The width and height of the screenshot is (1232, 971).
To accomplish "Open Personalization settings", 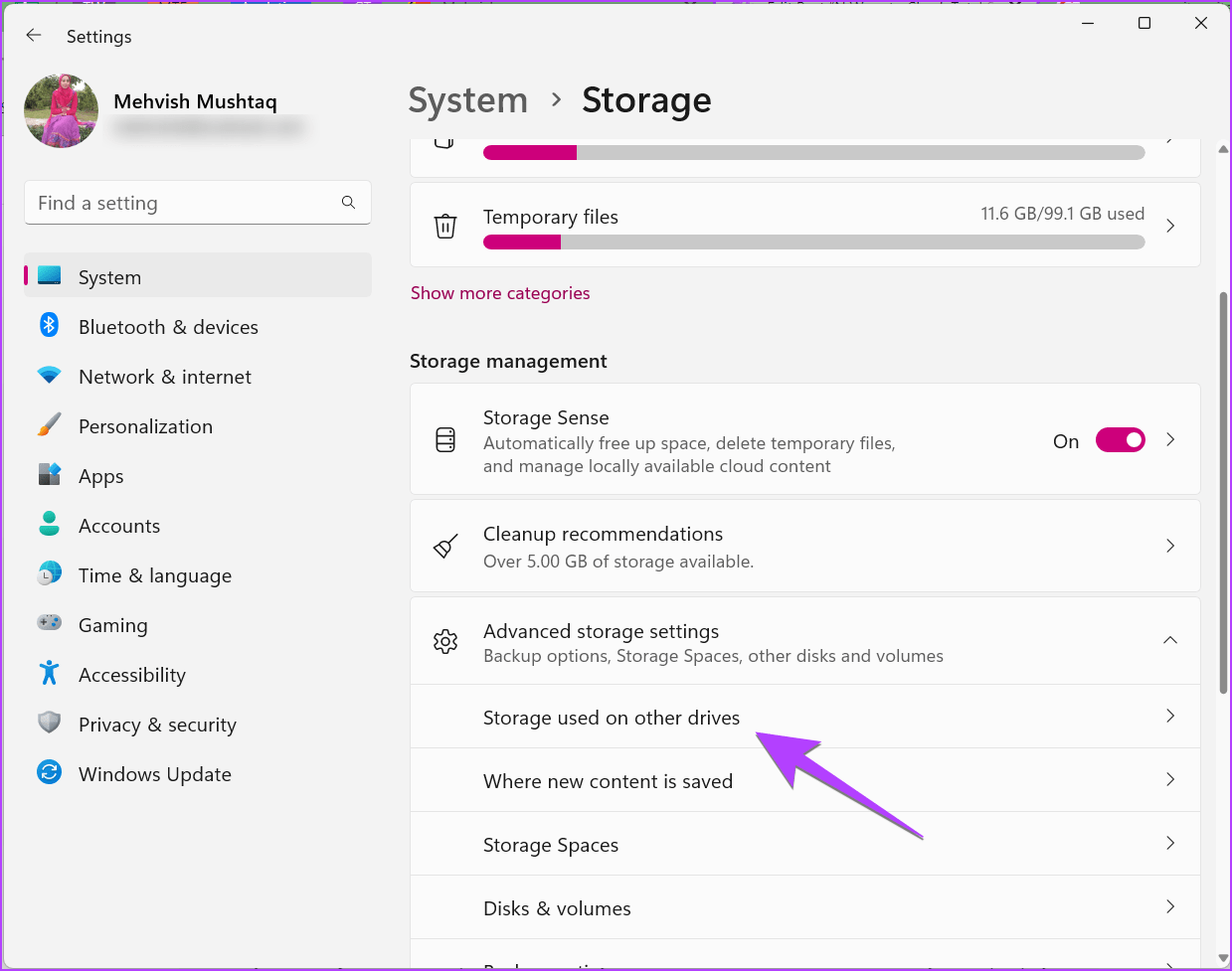I will coord(145,425).
